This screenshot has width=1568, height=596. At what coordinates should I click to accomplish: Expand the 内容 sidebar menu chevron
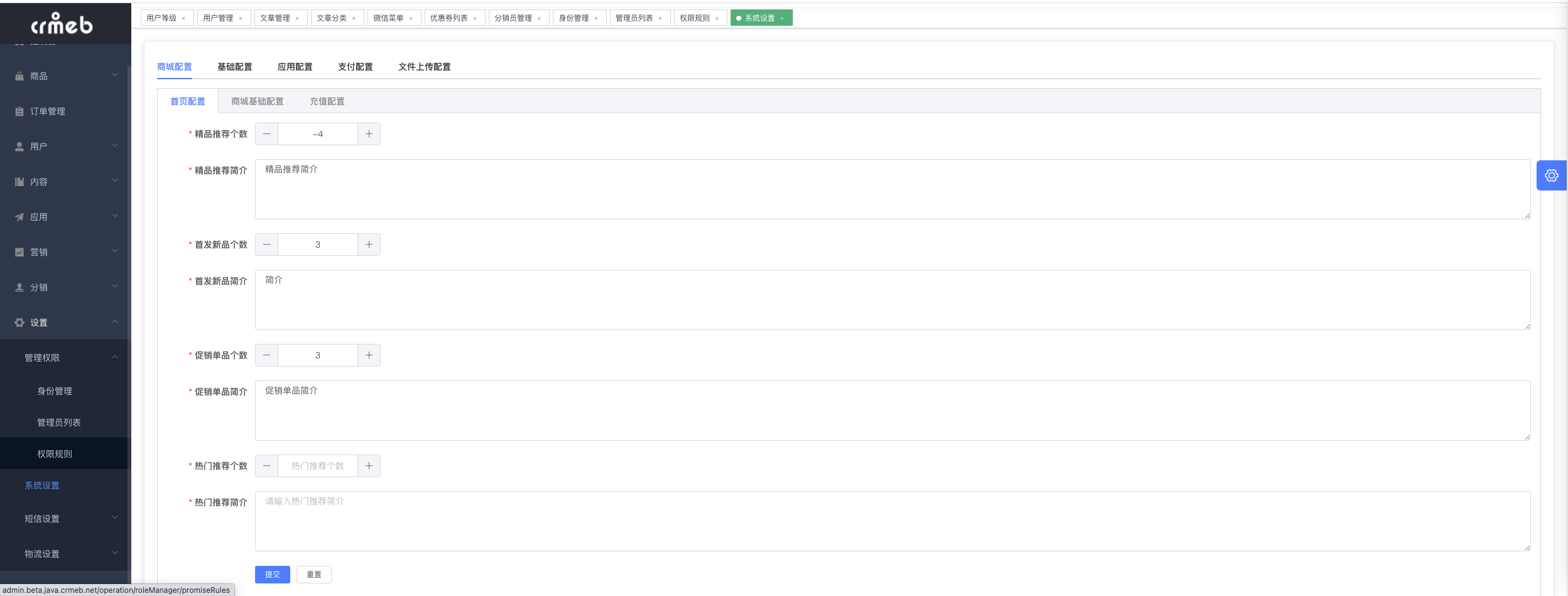115,180
